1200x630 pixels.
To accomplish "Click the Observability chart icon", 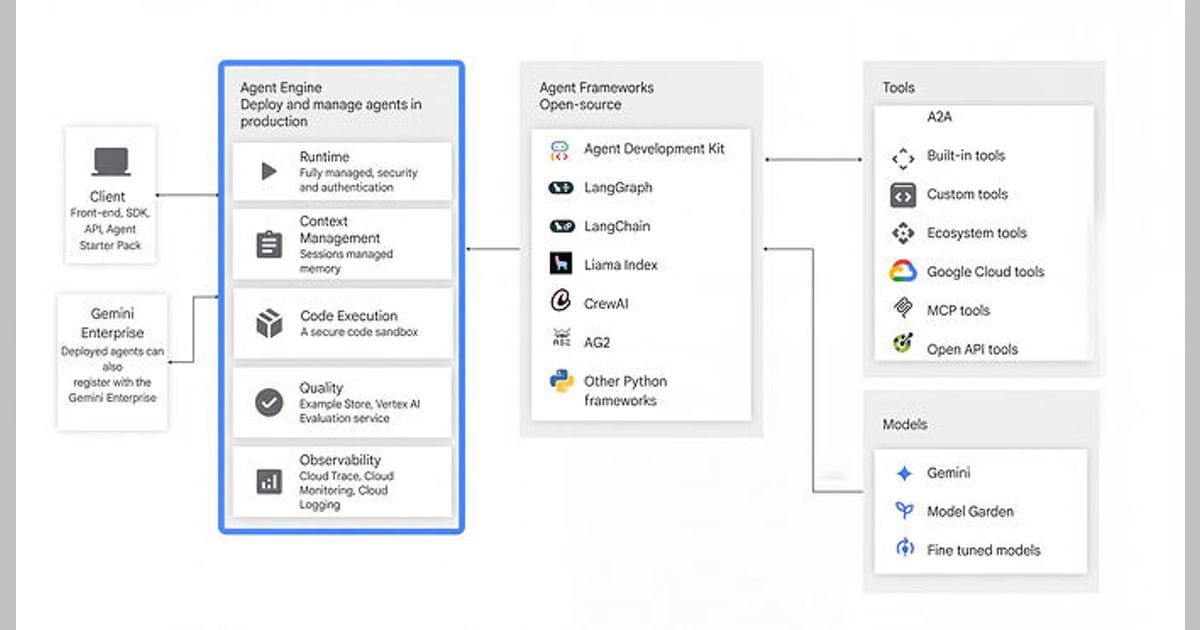I will pyautogui.click(x=268, y=481).
